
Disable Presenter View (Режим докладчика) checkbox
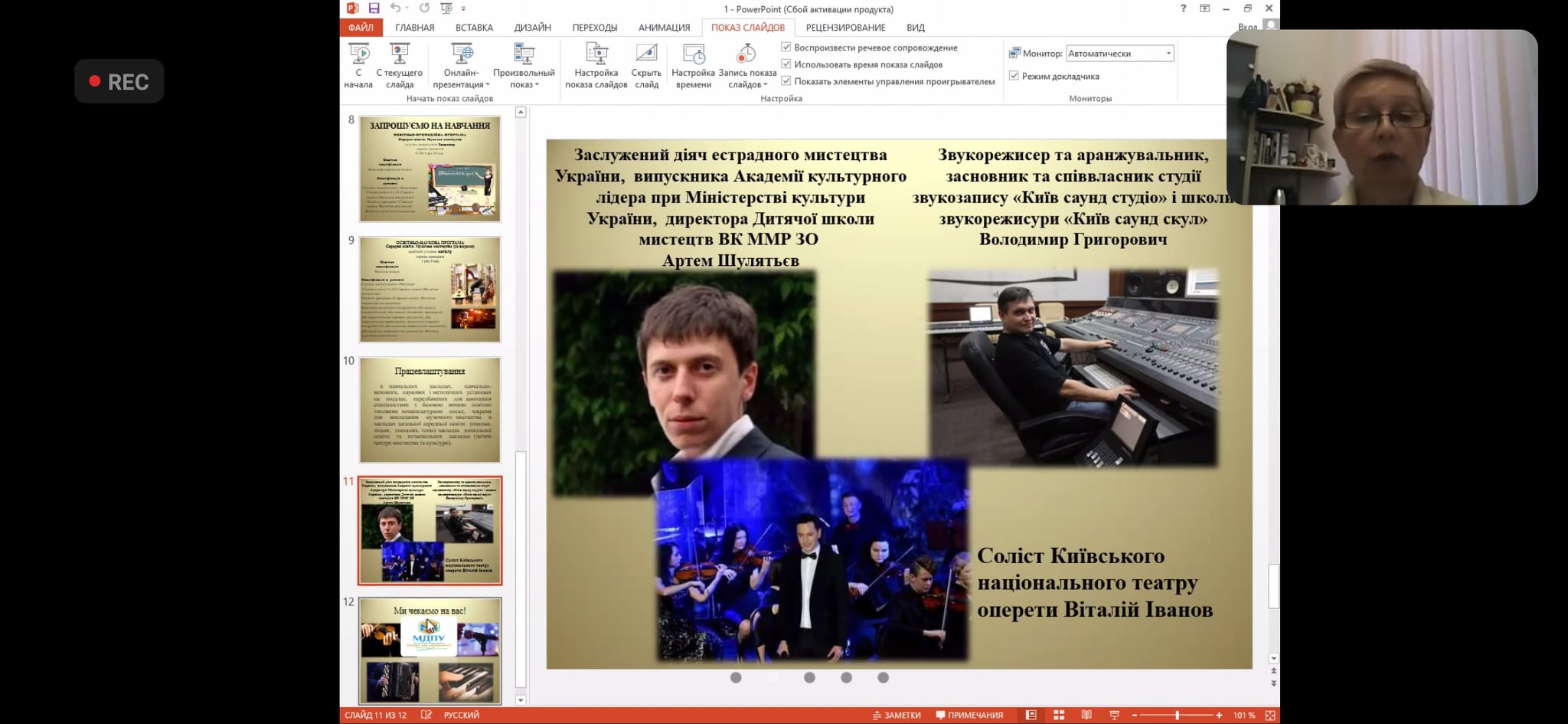coord(1014,76)
